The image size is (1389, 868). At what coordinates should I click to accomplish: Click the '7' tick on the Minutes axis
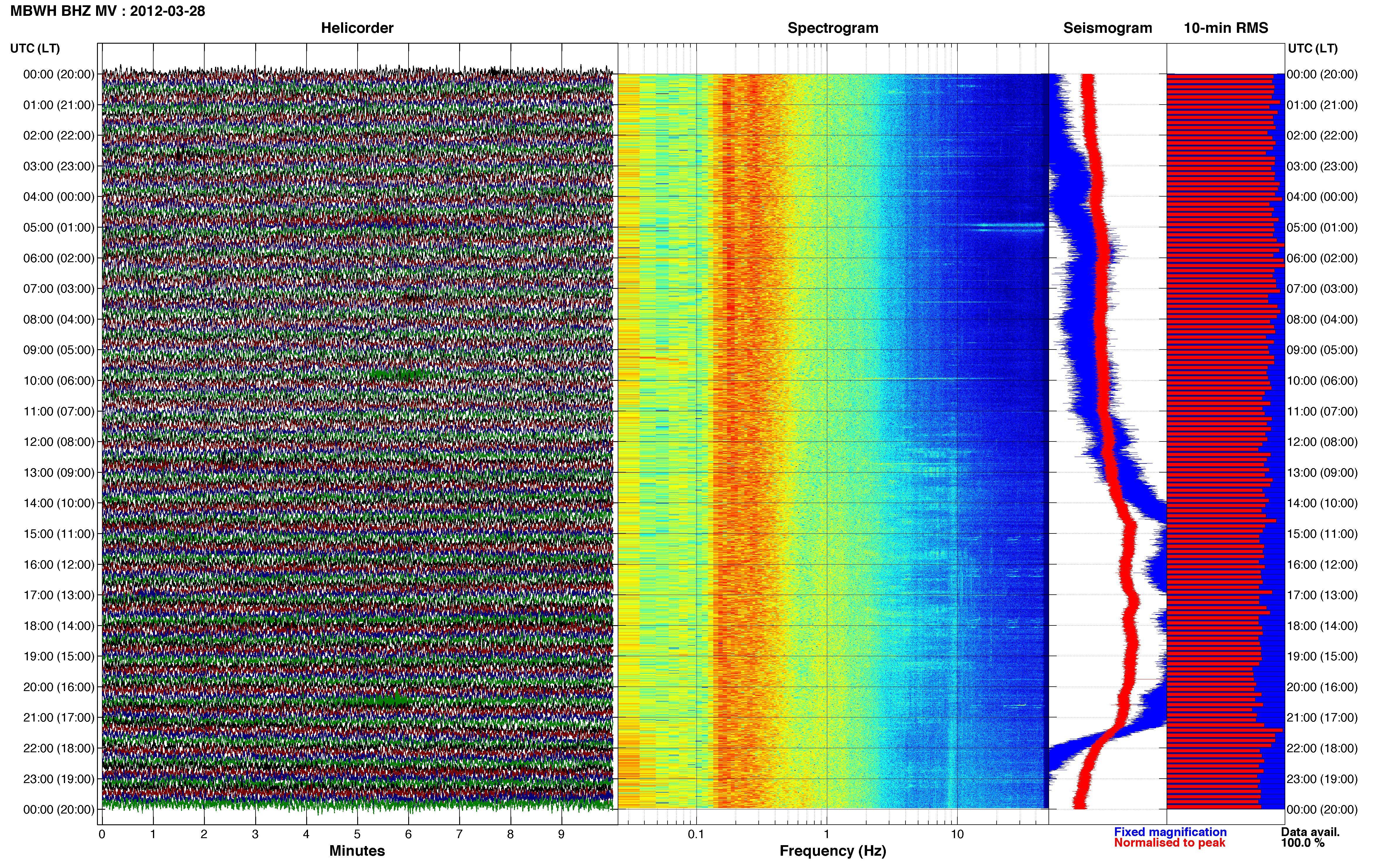pyautogui.click(x=459, y=834)
